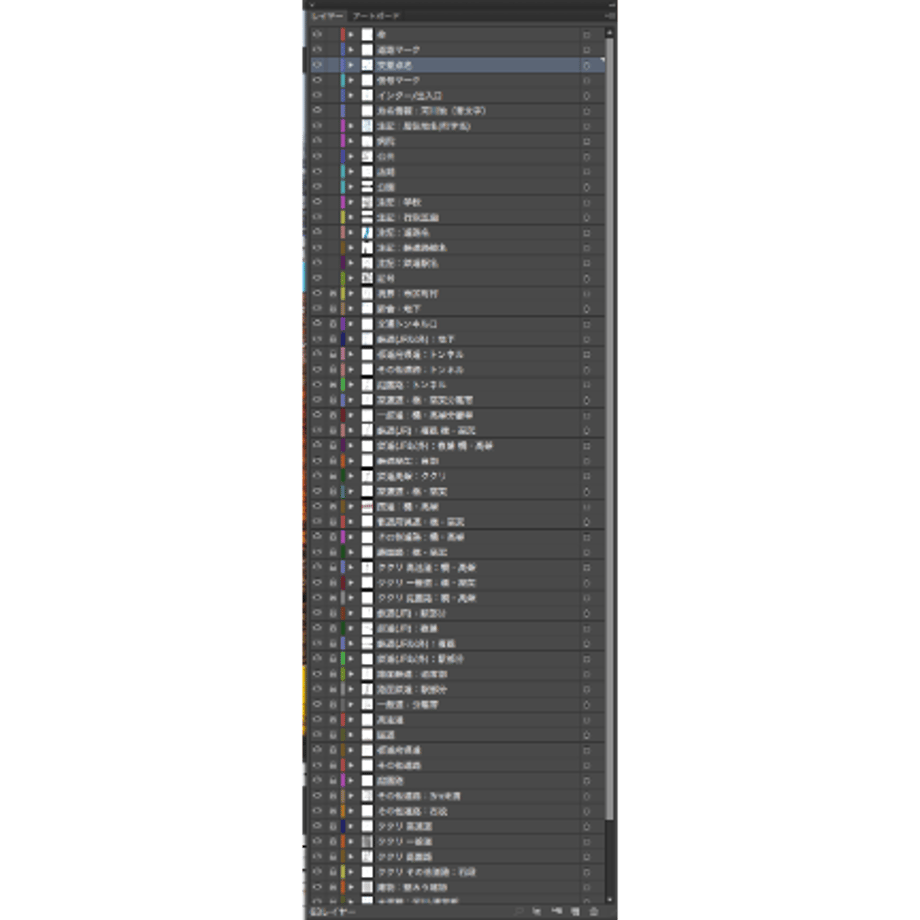The image size is (920, 920).
Task: Expand the その他道路：トンネル layer
Action: [x=351, y=370]
